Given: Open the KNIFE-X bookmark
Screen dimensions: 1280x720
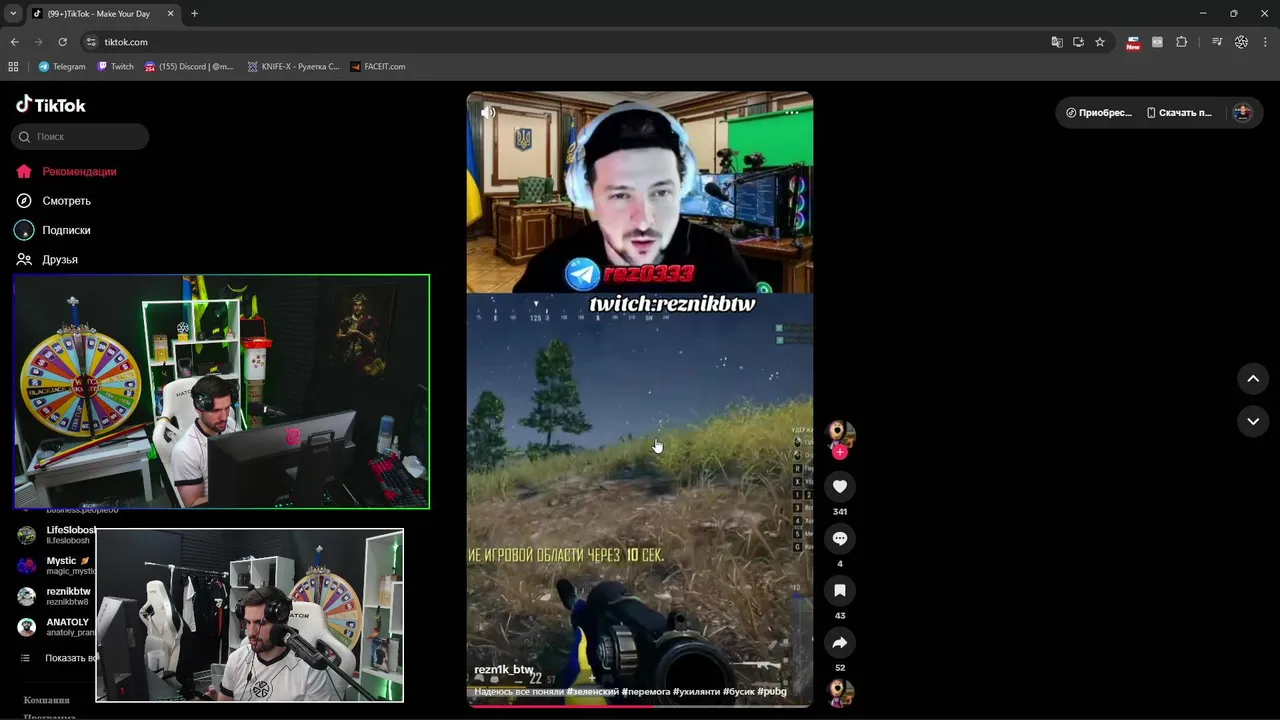Looking at the screenshot, I should 294,67.
